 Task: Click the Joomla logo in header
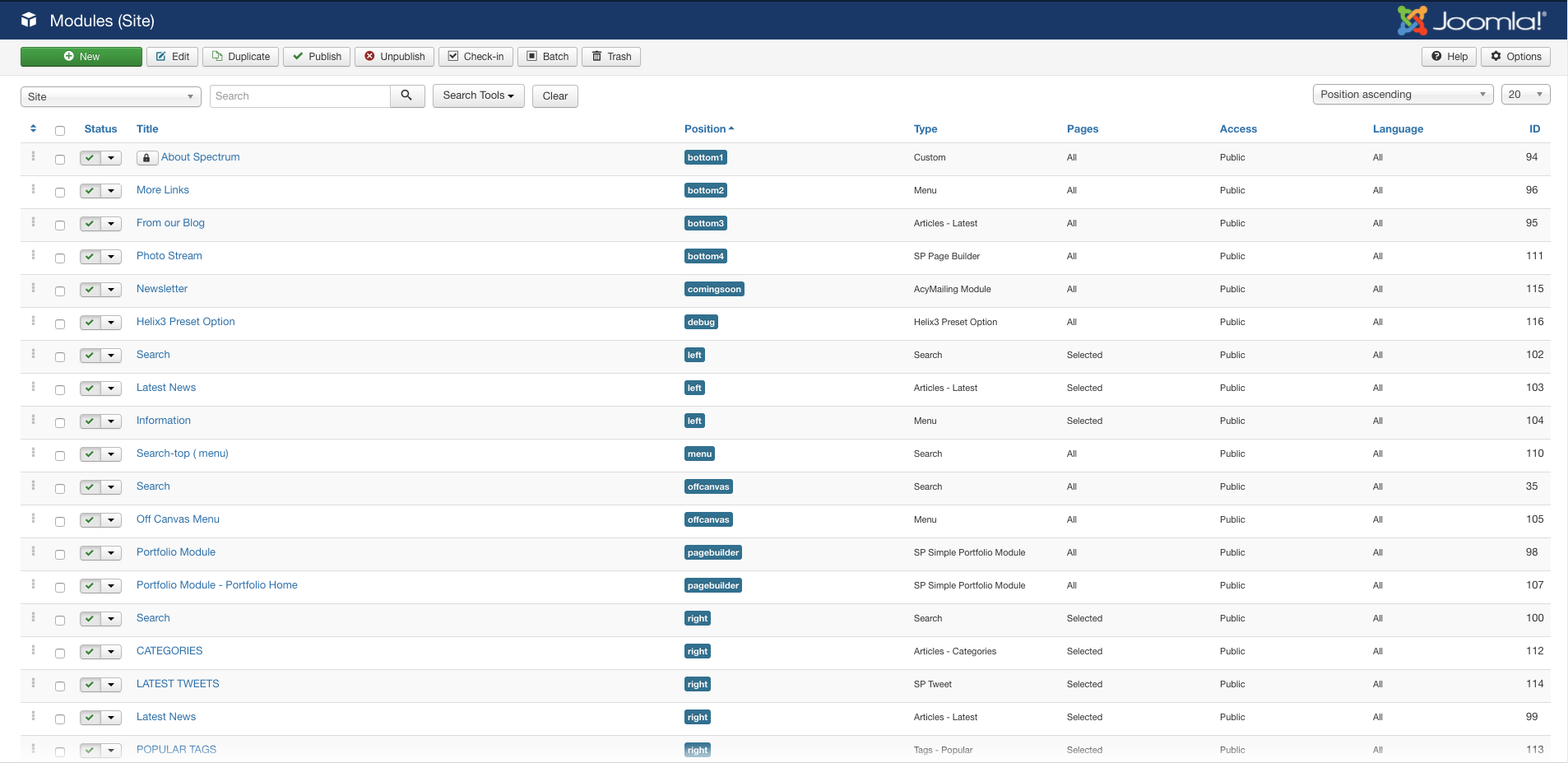[1472, 21]
